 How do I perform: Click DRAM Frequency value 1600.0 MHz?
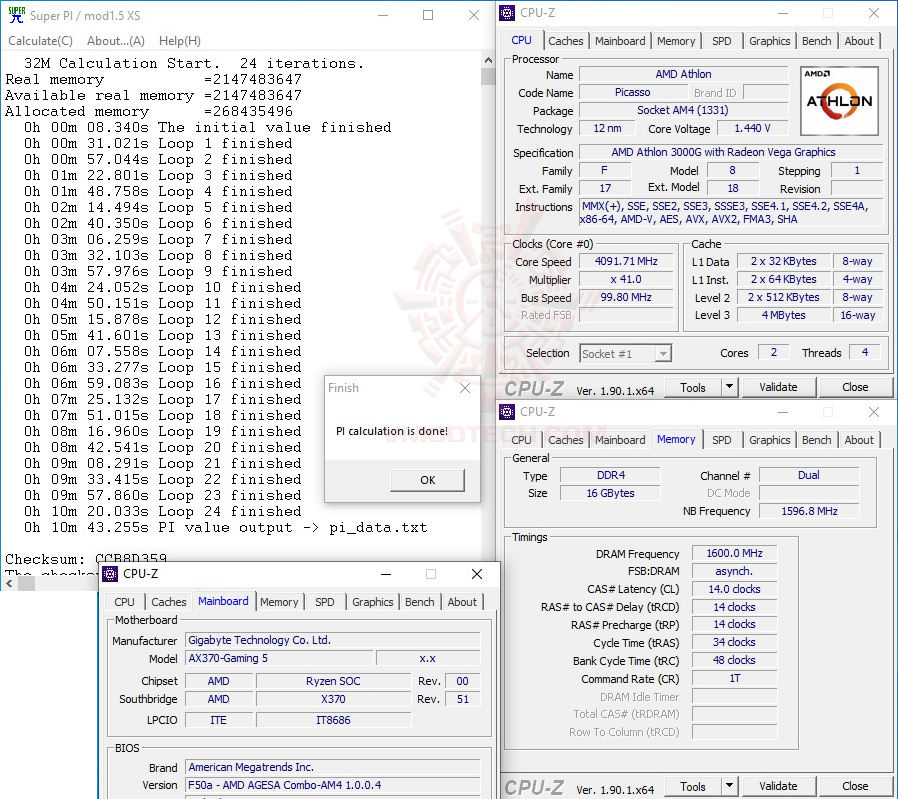tap(734, 553)
